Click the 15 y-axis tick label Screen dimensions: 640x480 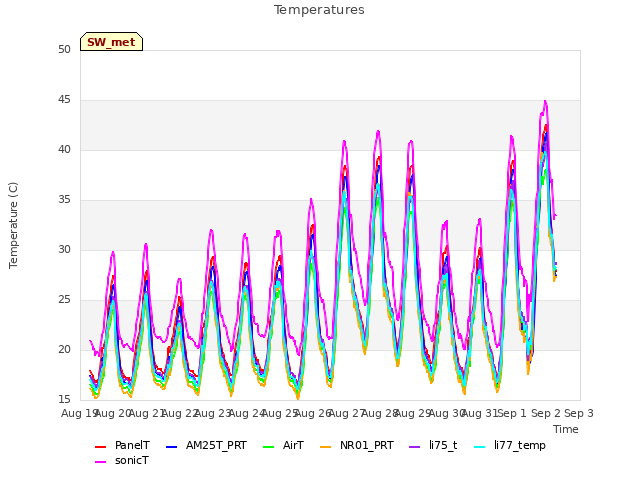64,399
